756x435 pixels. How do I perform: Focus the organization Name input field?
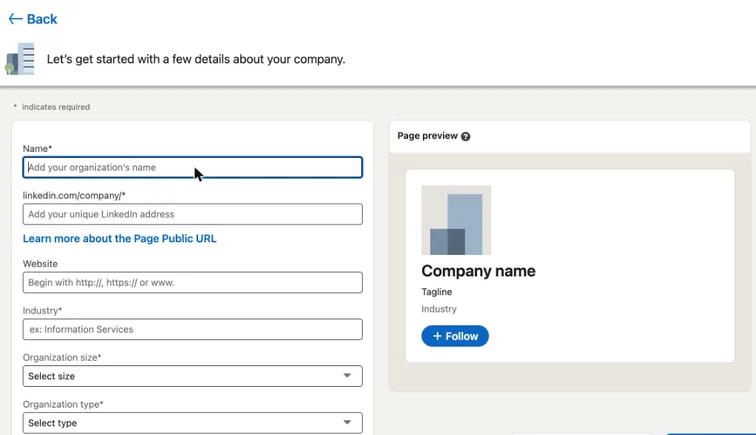[x=192, y=167]
